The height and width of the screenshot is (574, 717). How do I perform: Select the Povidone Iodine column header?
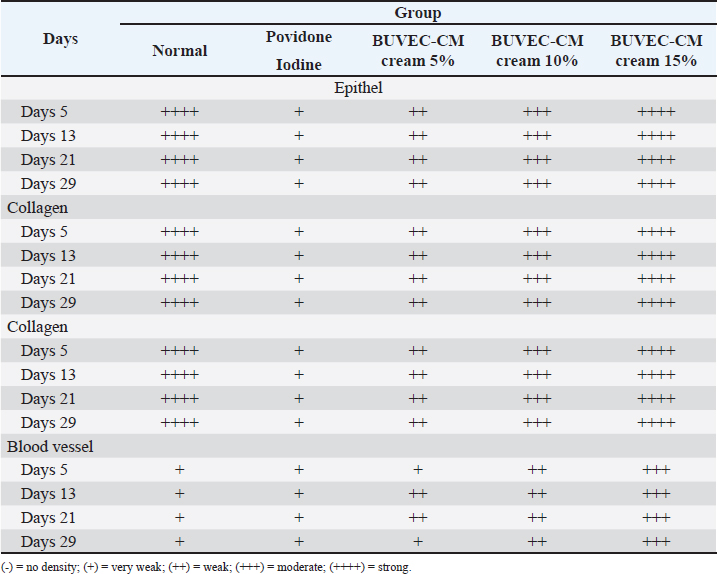pos(298,50)
